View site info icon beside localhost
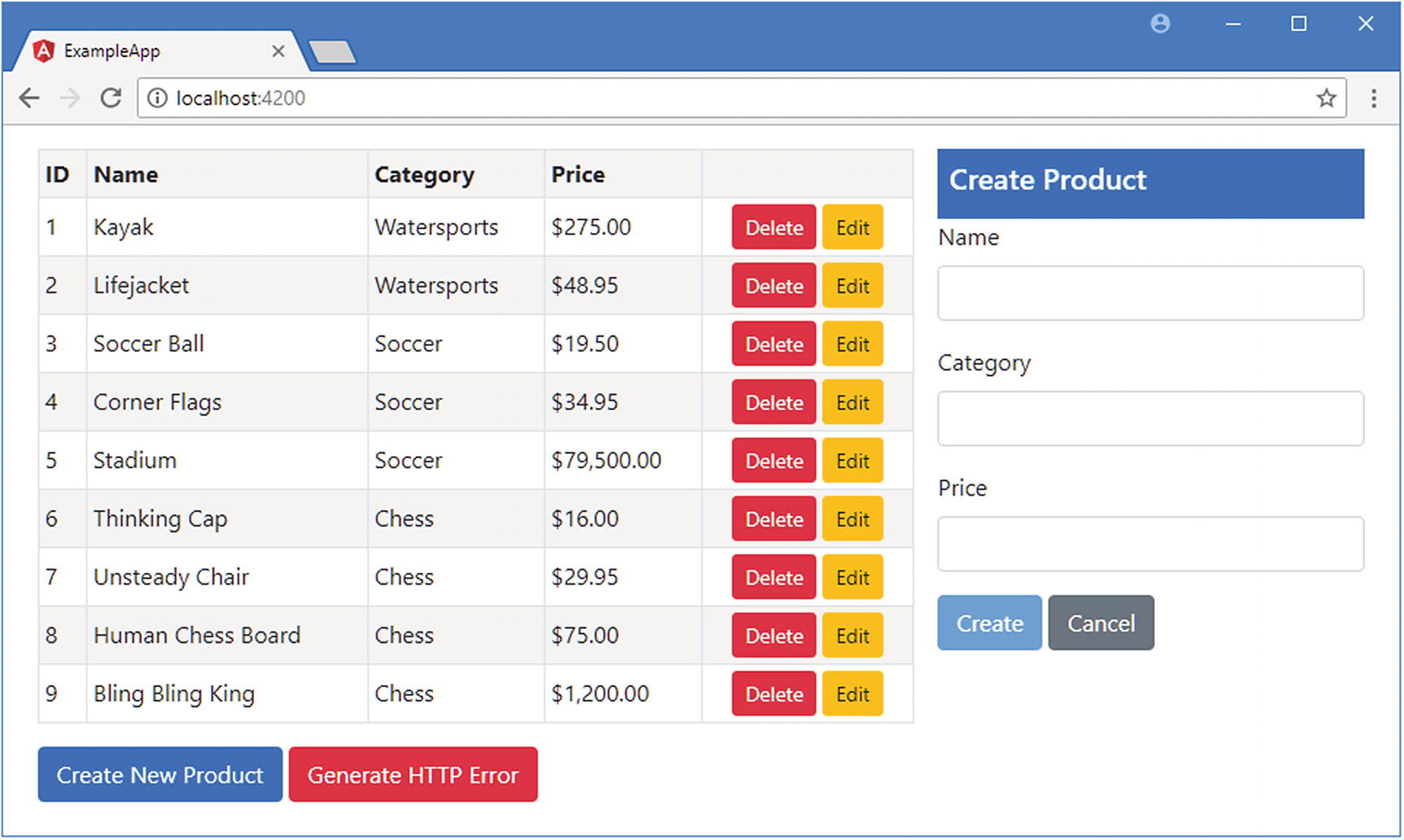The image size is (1404, 840). click(157, 98)
